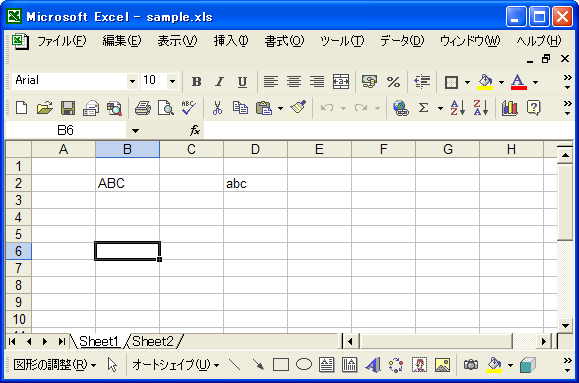The image size is (579, 383).
Task: Center cell text horizontally
Action: click(294, 82)
